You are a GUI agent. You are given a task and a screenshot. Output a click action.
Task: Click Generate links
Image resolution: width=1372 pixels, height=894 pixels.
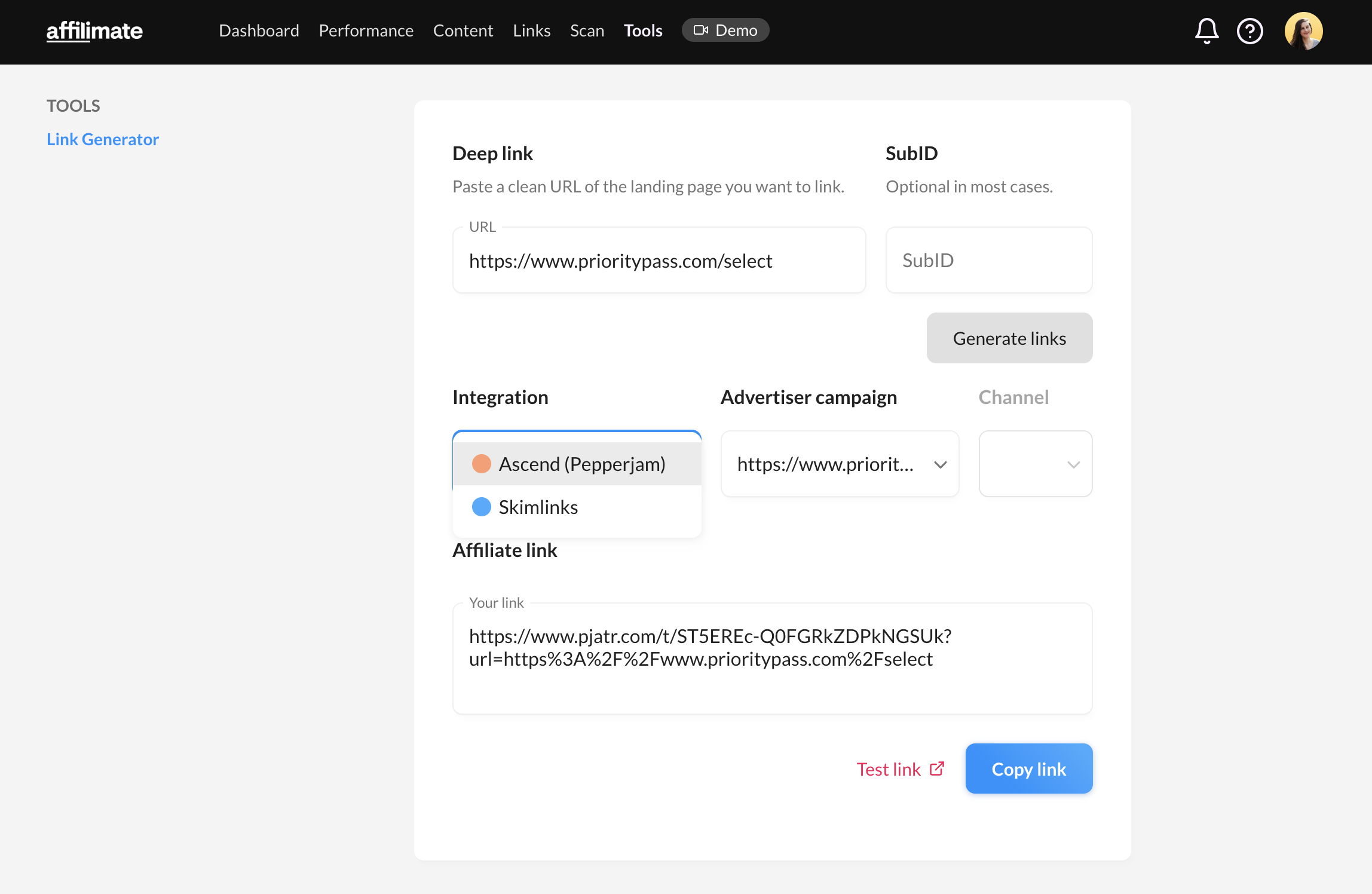(x=1009, y=338)
